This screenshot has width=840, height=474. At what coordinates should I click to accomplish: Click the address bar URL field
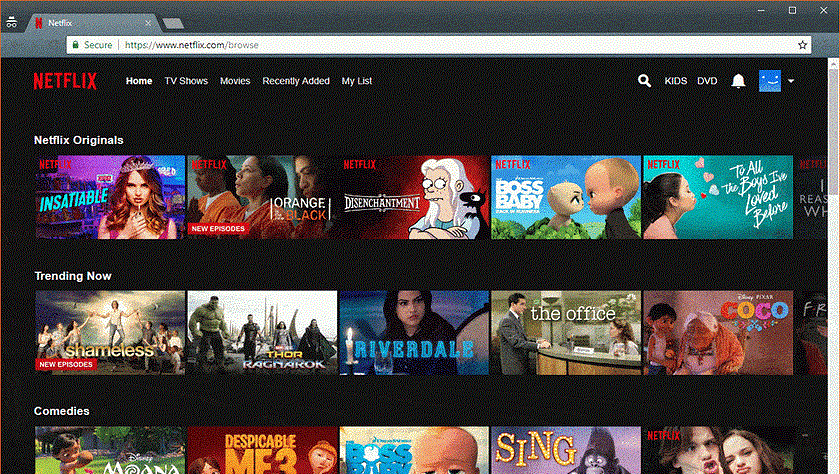[x=438, y=45]
